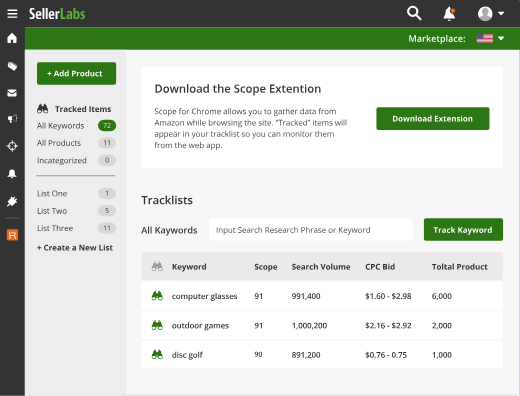This screenshot has height=396, width=520.
Task: Open the hamburger menu icon
Action: 12,14
